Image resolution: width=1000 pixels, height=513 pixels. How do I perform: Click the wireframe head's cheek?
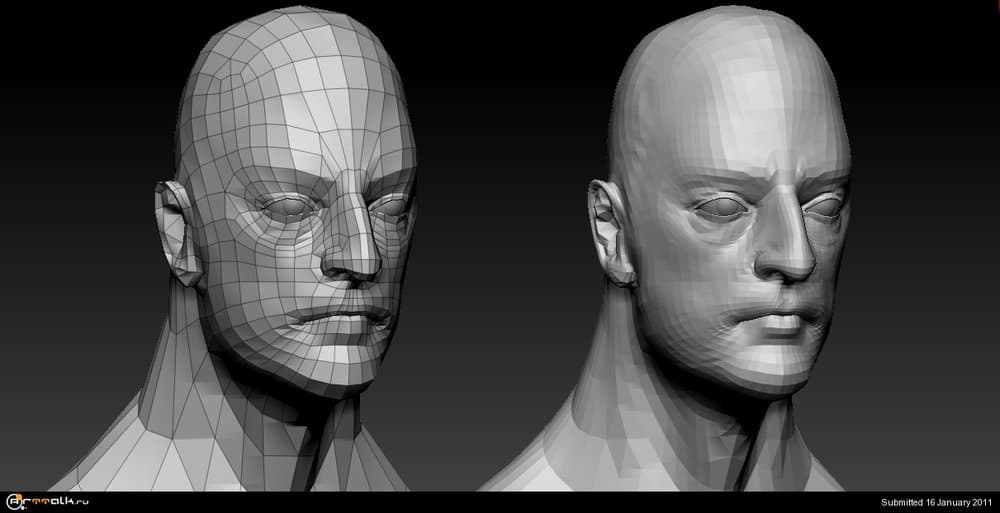coord(260,280)
